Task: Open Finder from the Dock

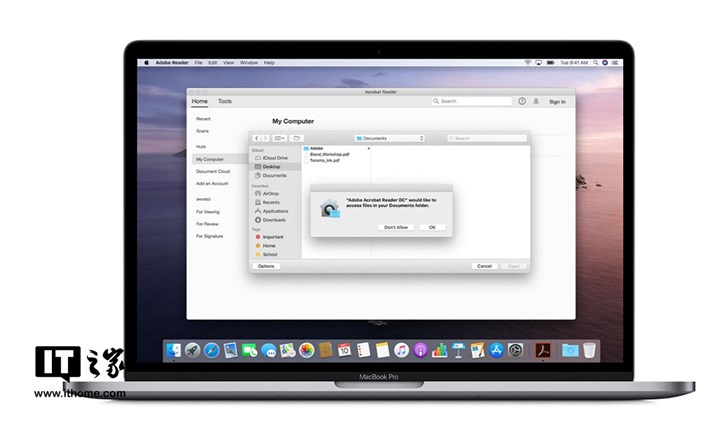Action: [x=174, y=350]
